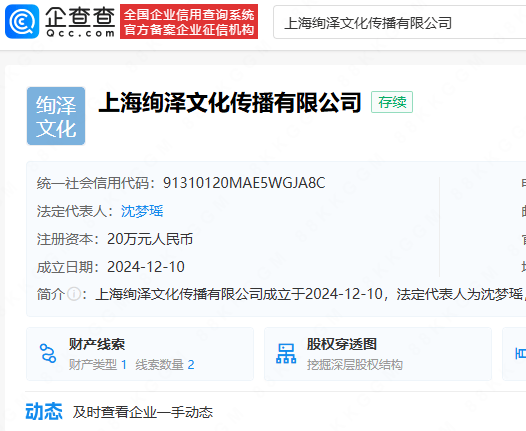
Task: Open the 企查查 Qcc.com wordmark
Action: click(x=80, y=21)
